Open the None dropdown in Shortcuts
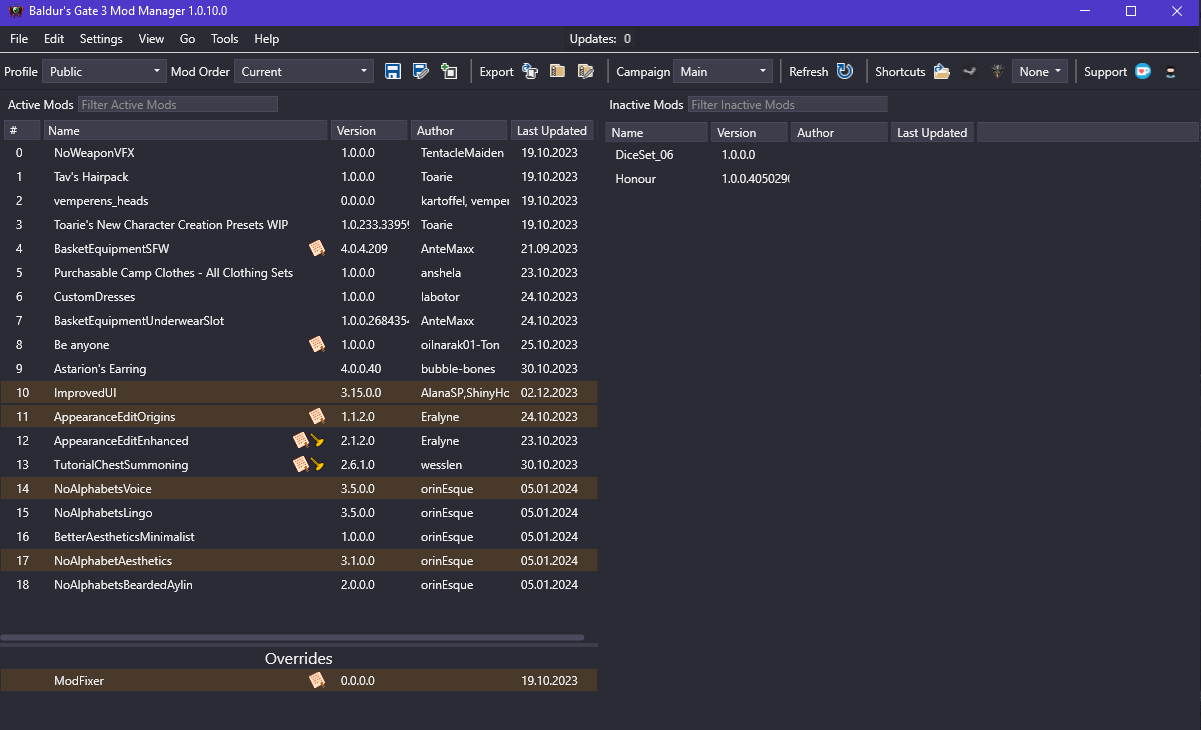This screenshot has width=1201, height=730. coord(1040,71)
